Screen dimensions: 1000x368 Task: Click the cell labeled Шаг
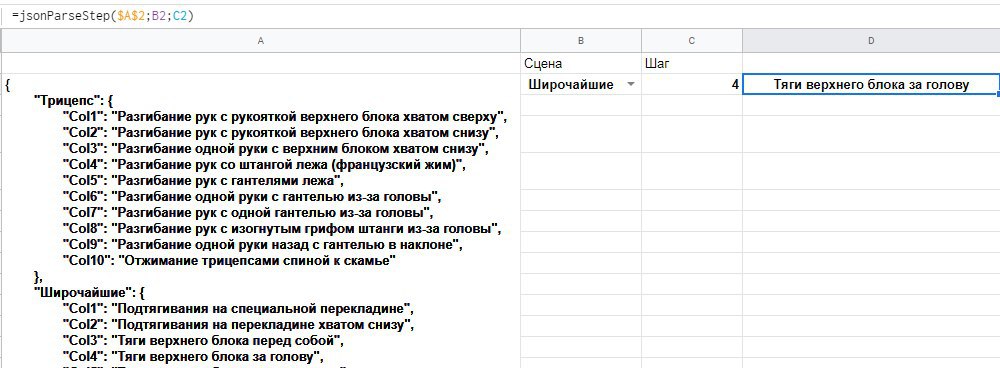point(692,63)
